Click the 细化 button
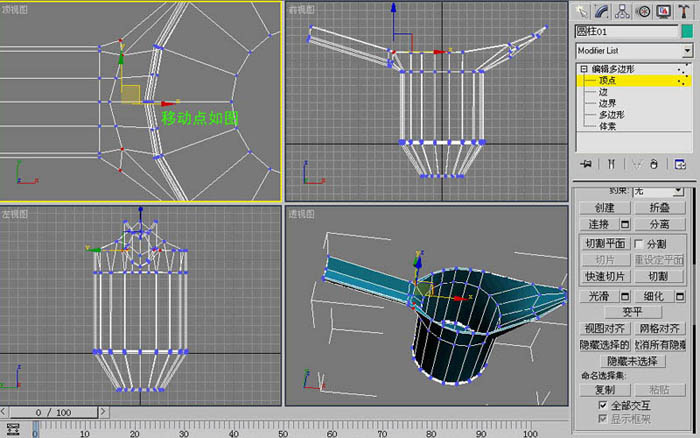700x438 pixels. [654, 296]
